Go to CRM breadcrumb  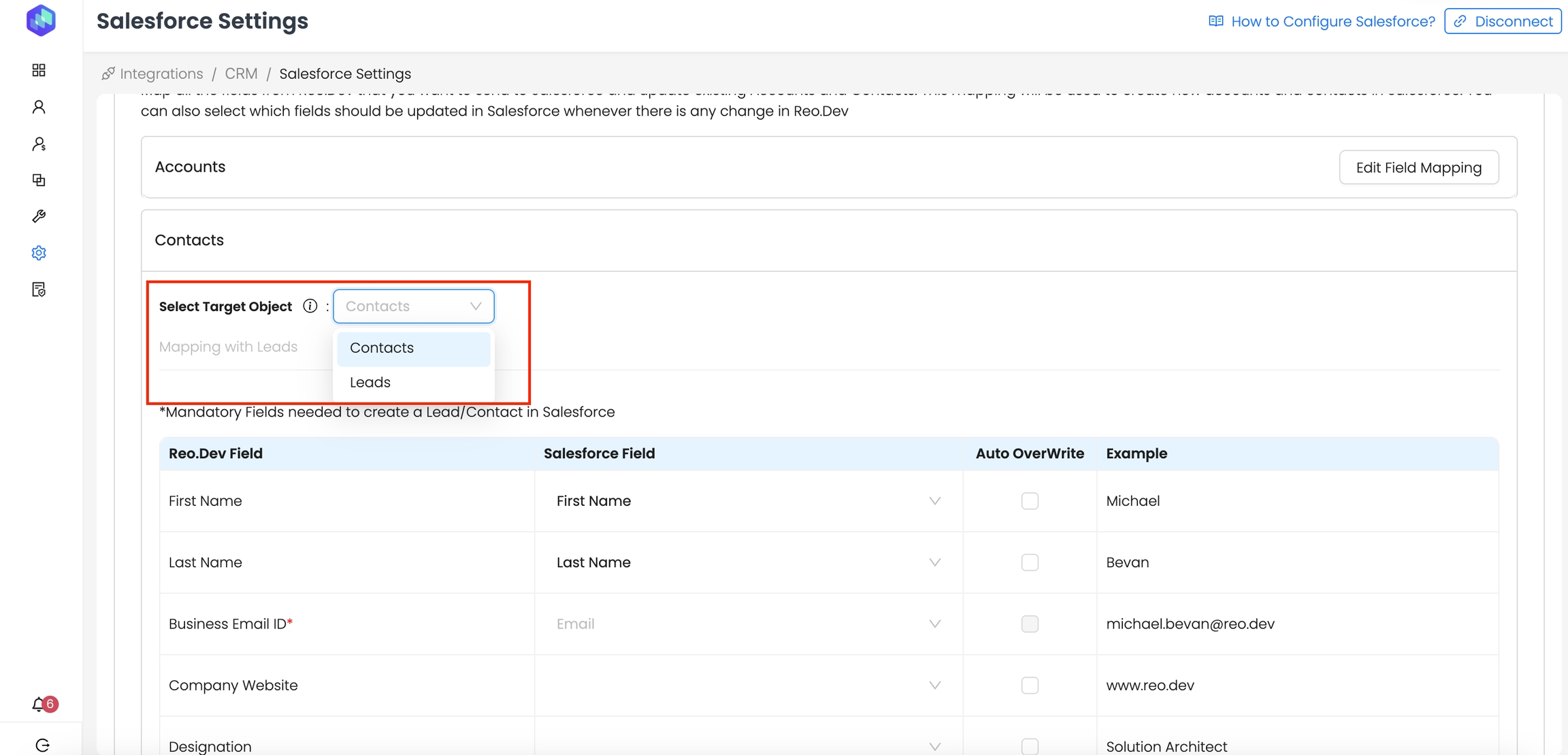[241, 74]
